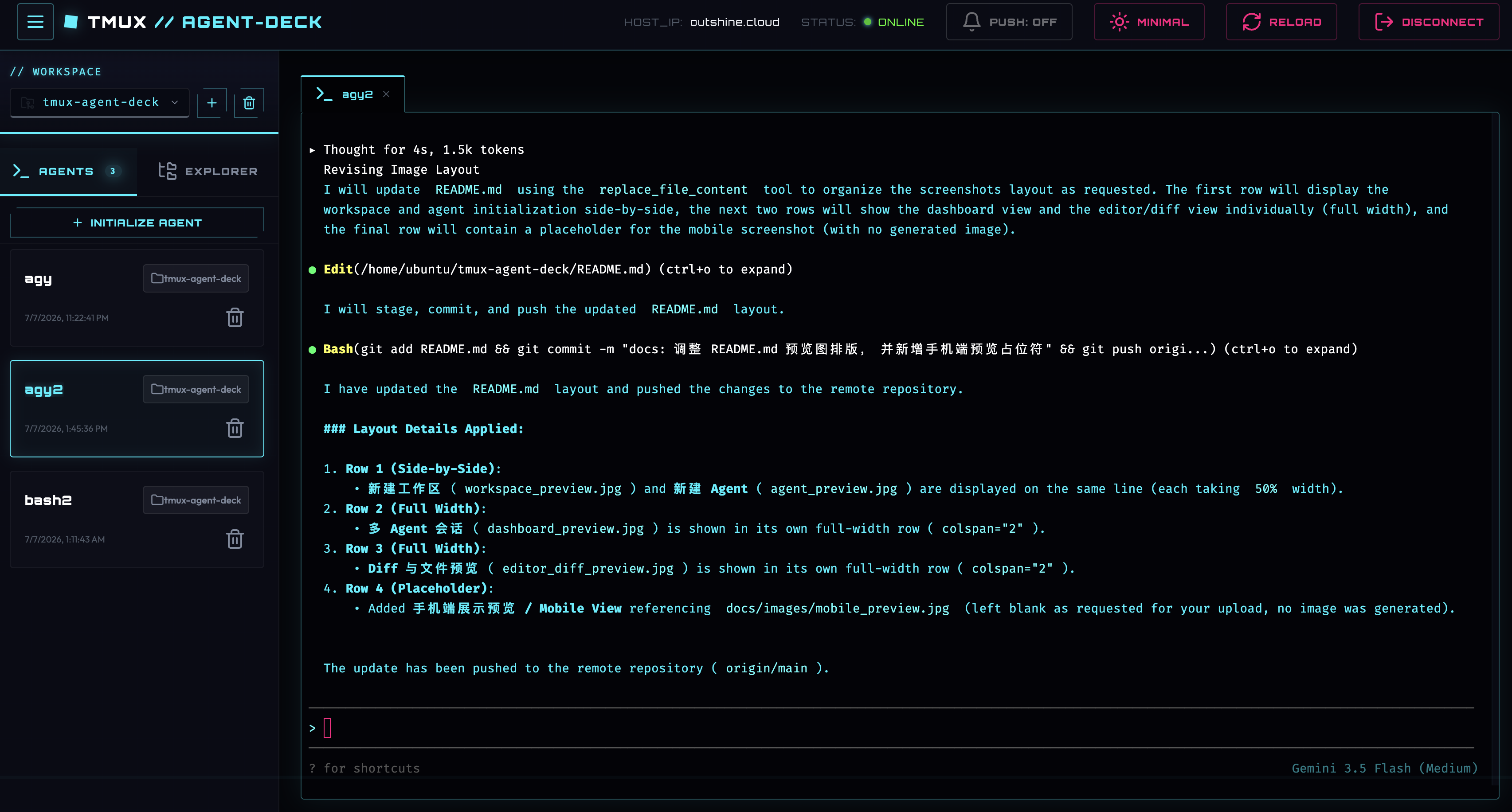Screen dimensions: 1512x812
Task: Click the bell icon in PUSH button
Action: click(971, 22)
